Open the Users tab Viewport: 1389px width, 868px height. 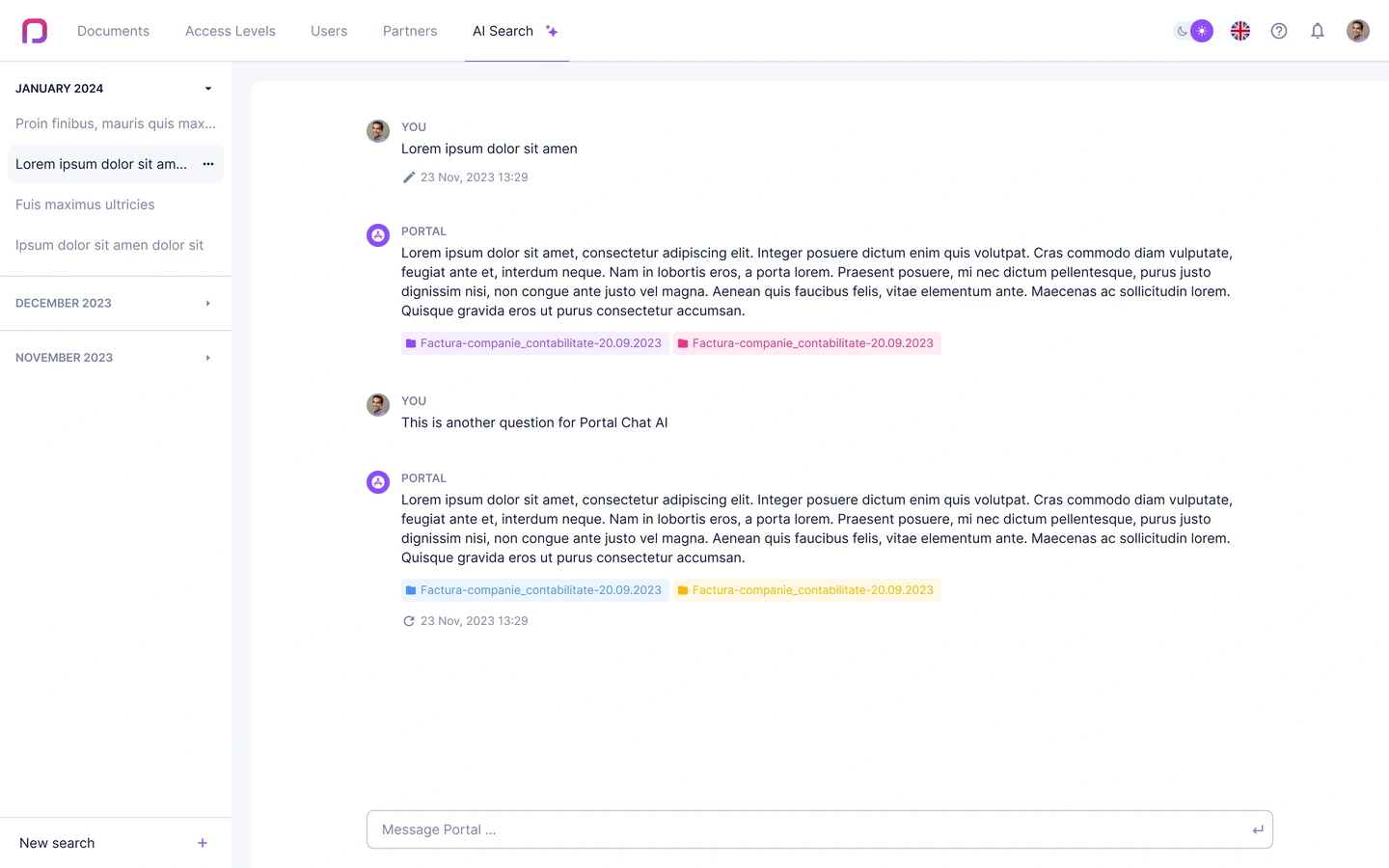click(x=329, y=31)
